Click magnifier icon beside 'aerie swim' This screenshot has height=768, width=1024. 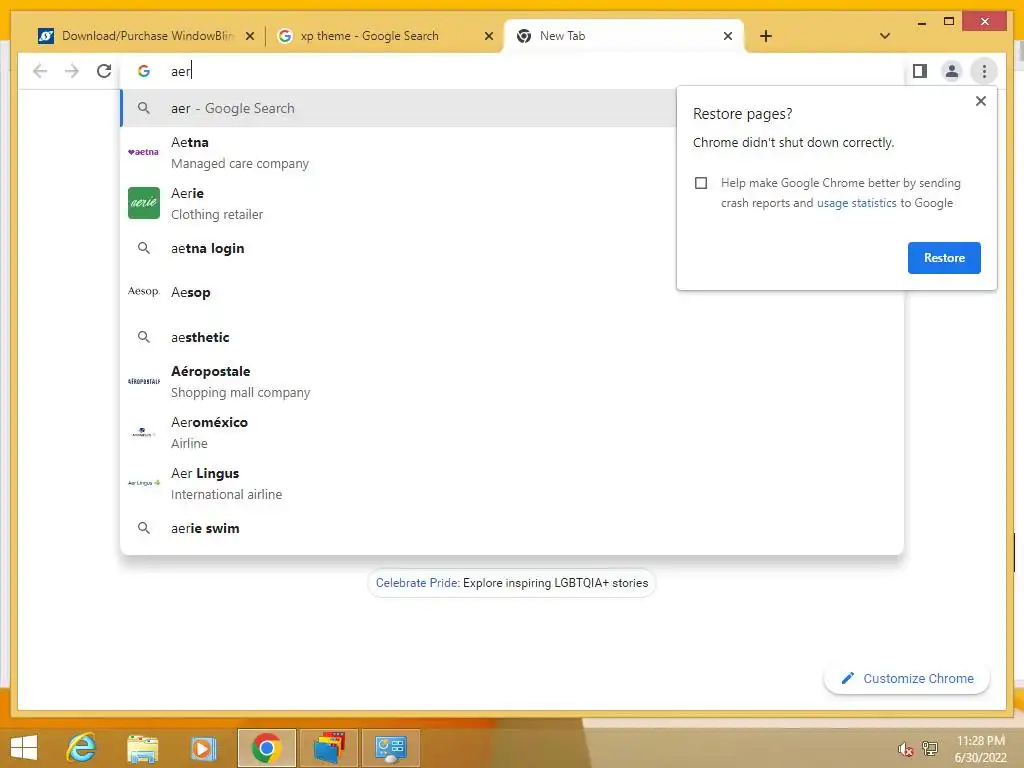(x=144, y=528)
